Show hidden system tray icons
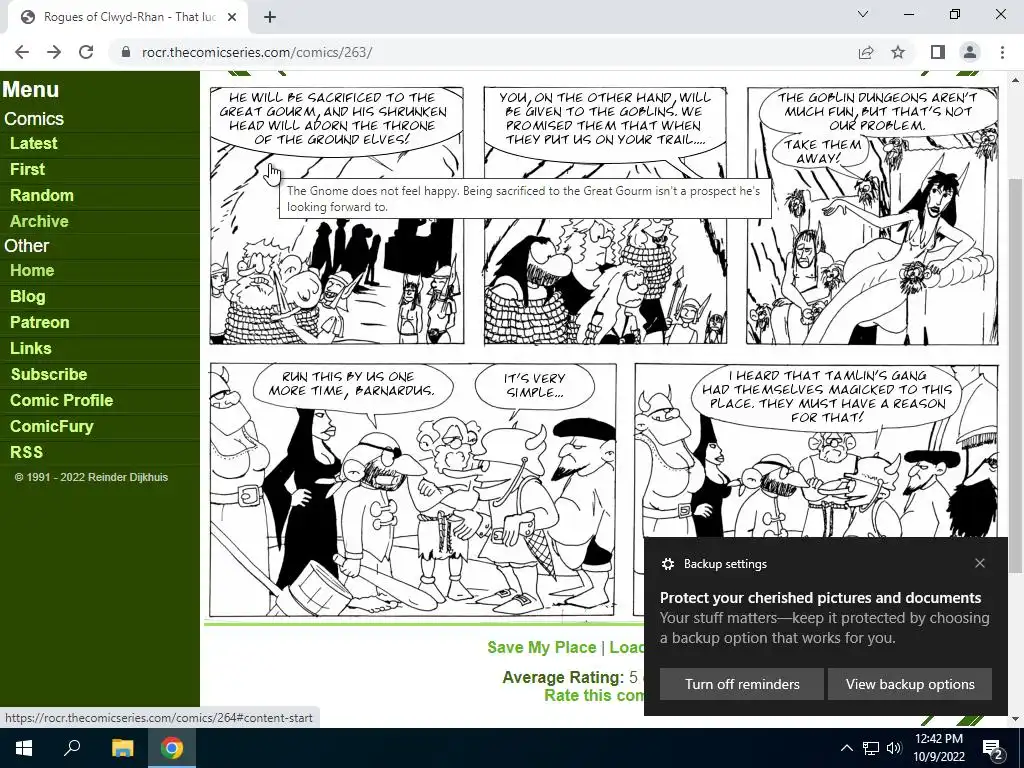Image resolution: width=1024 pixels, height=768 pixels. coord(846,748)
